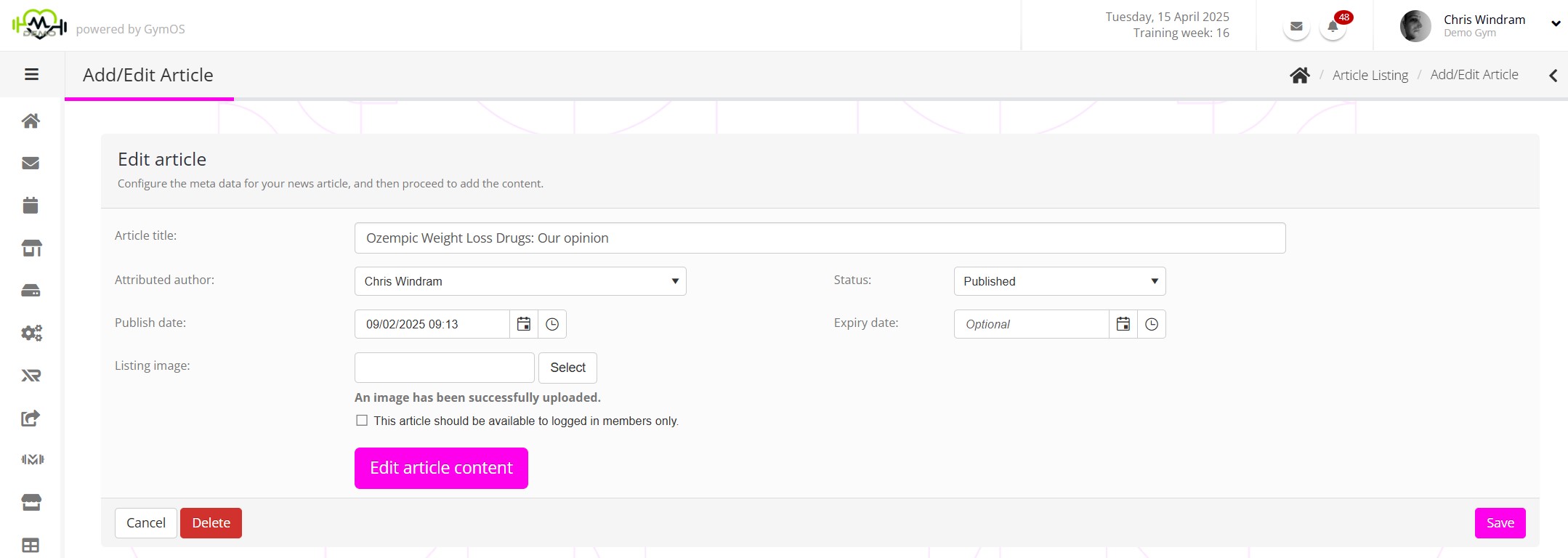
Task: Open expiry date clock time picker
Action: (x=1152, y=324)
